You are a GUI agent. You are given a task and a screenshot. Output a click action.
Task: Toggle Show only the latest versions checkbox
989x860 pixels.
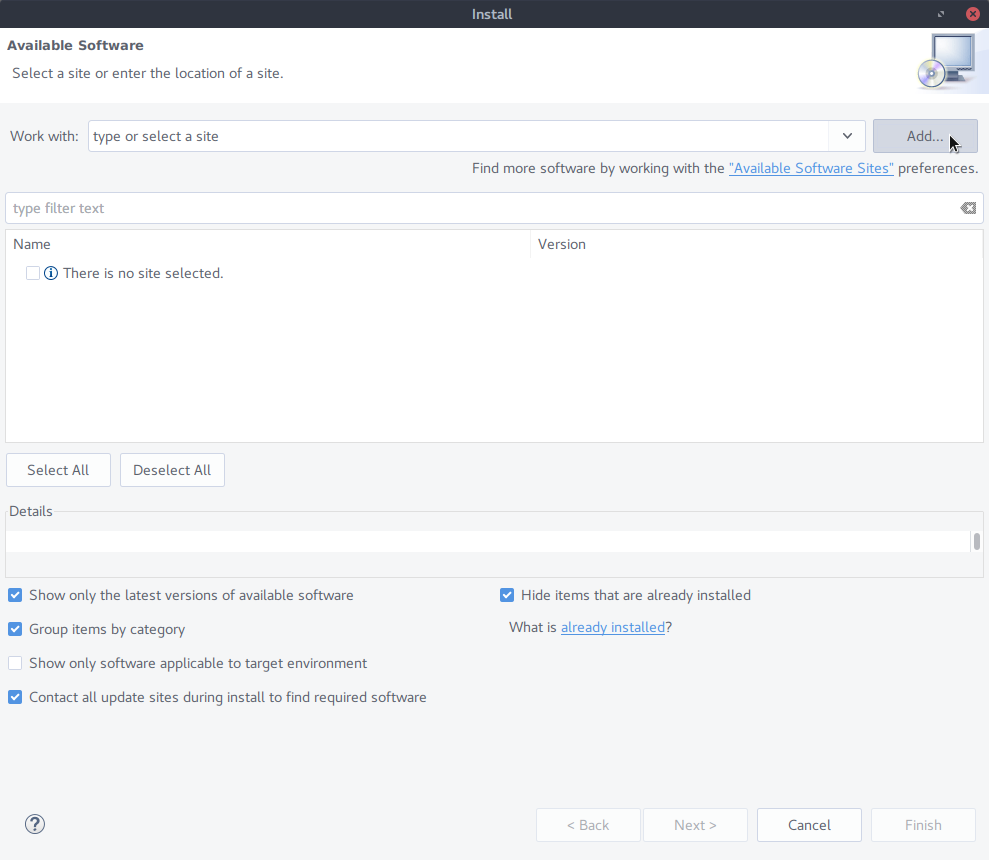pyautogui.click(x=15, y=595)
